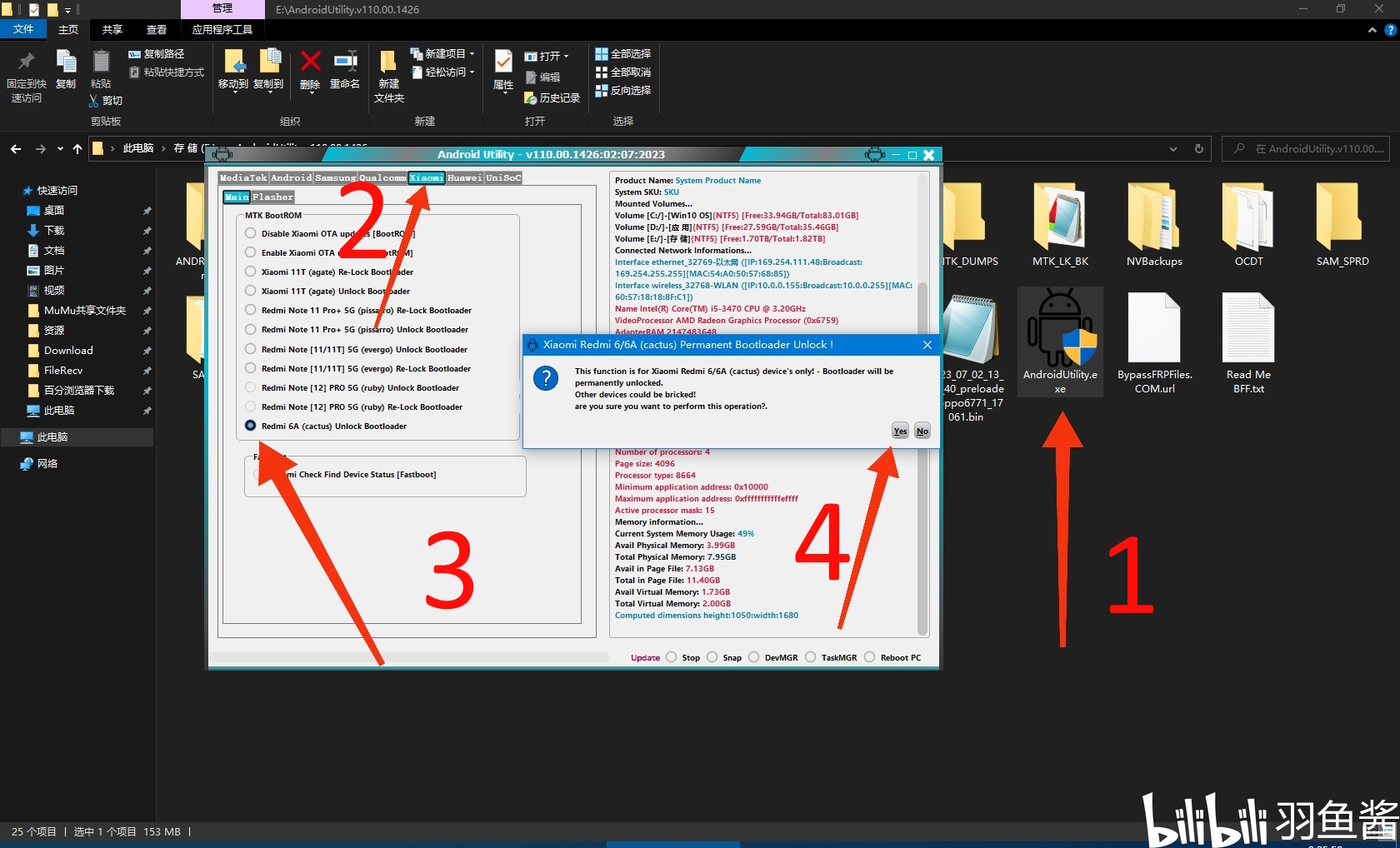Toggle the Snap radio option
1400x848 pixels.
tap(712, 657)
